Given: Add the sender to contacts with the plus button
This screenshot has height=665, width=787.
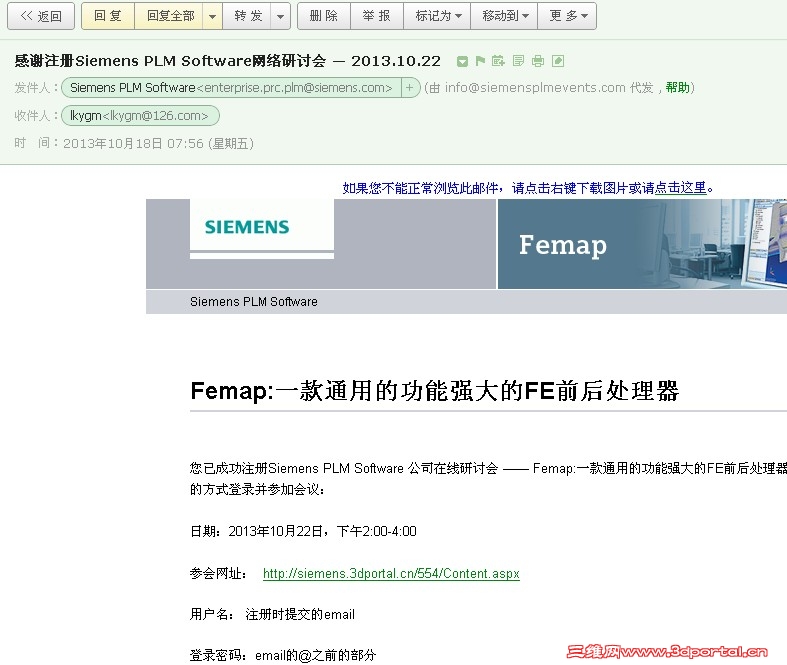Looking at the screenshot, I should coord(410,88).
